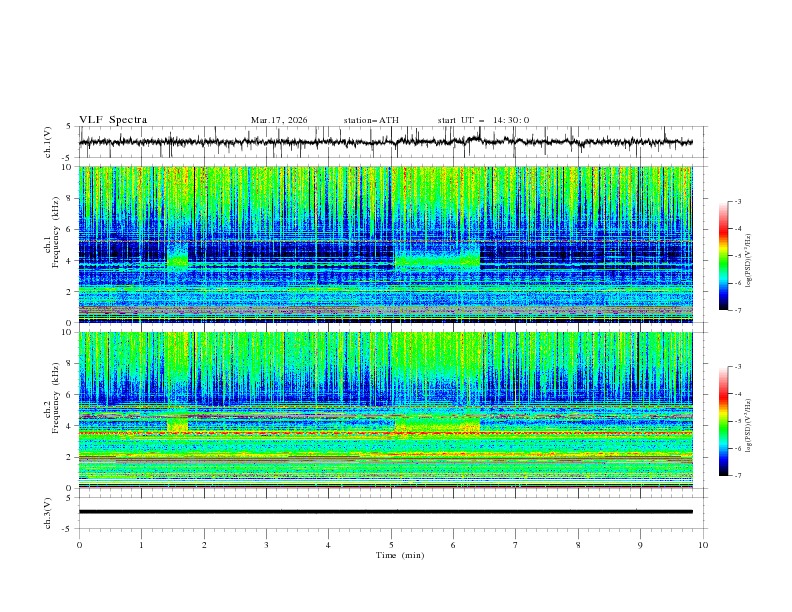The height and width of the screenshot is (612, 792).
Task: Click the "VLF Spectra" plot title
Action: (x=113, y=120)
